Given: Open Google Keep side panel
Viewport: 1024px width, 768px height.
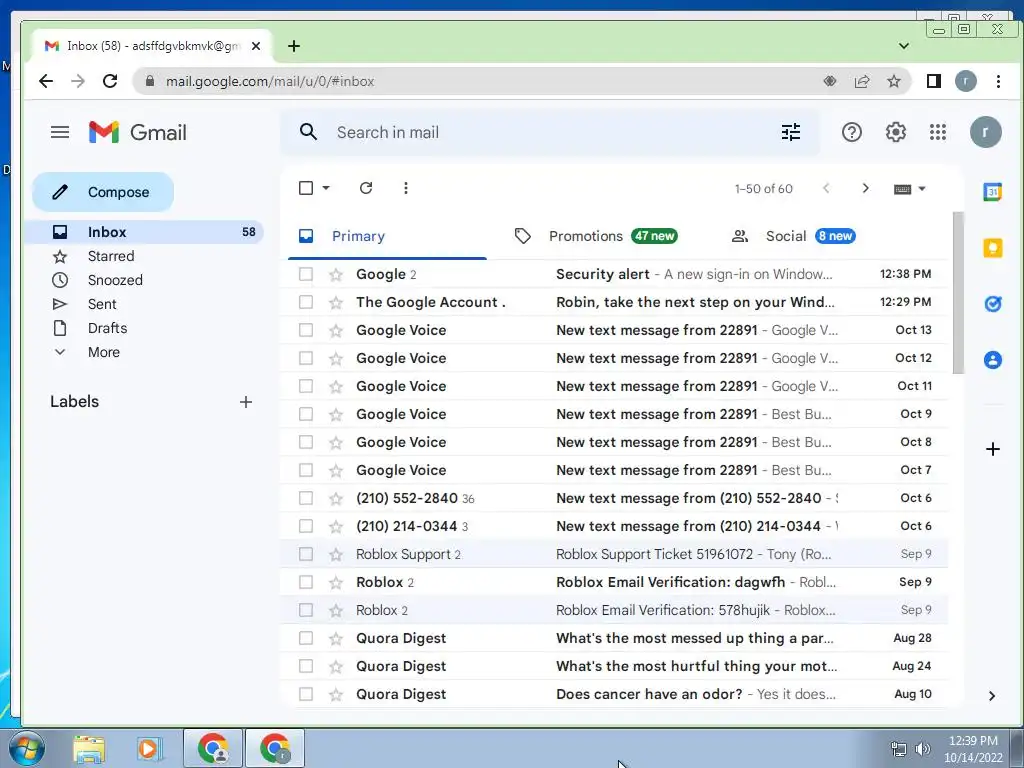Looking at the screenshot, I should pyautogui.click(x=993, y=248).
